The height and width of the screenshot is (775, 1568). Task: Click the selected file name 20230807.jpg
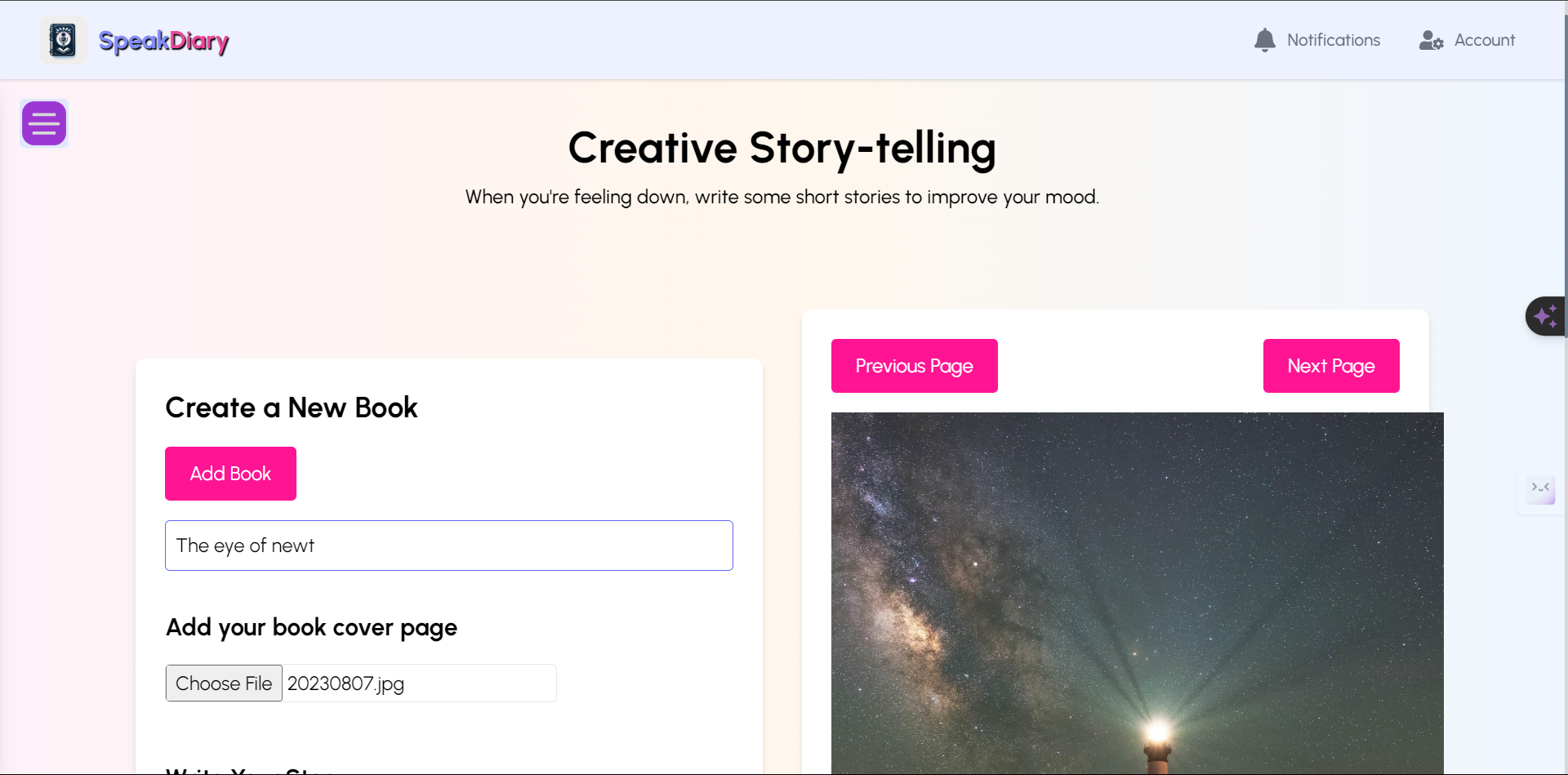tap(345, 684)
